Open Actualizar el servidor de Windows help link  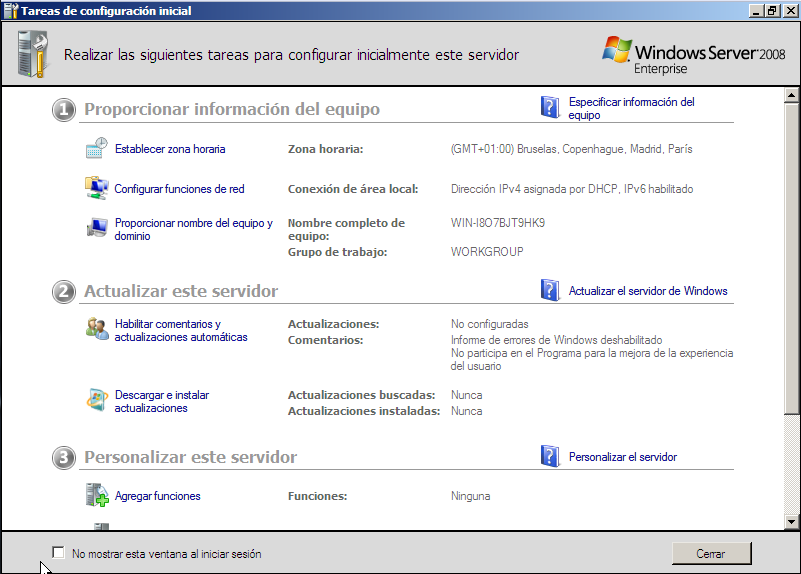pos(648,291)
